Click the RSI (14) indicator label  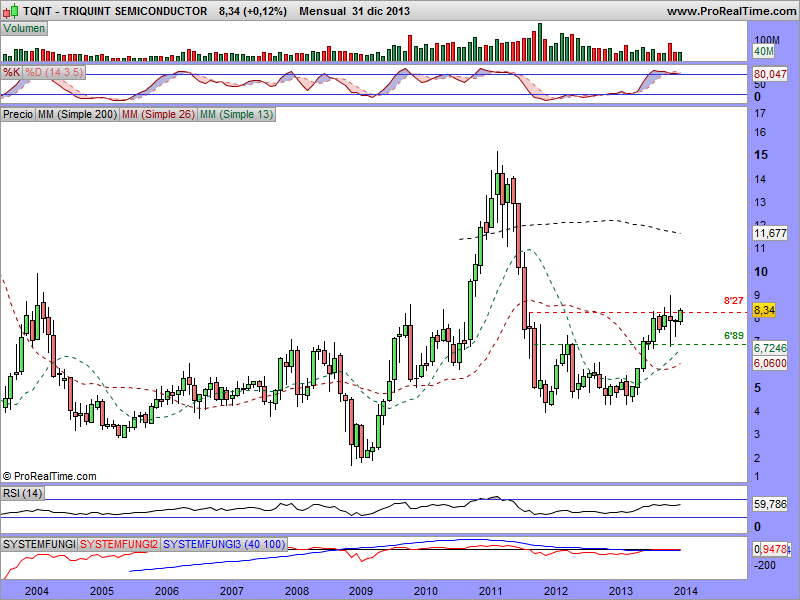22,493
